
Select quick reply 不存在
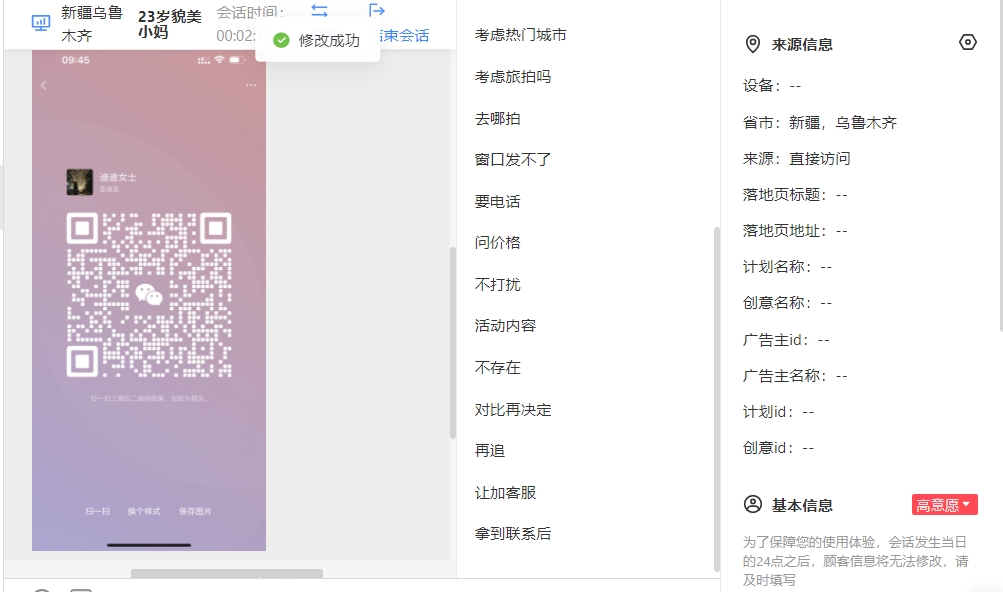pos(498,367)
